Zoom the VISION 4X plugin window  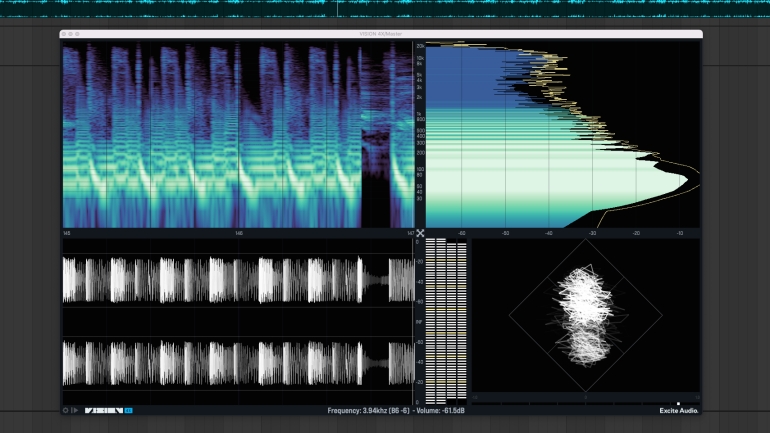click(78, 34)
